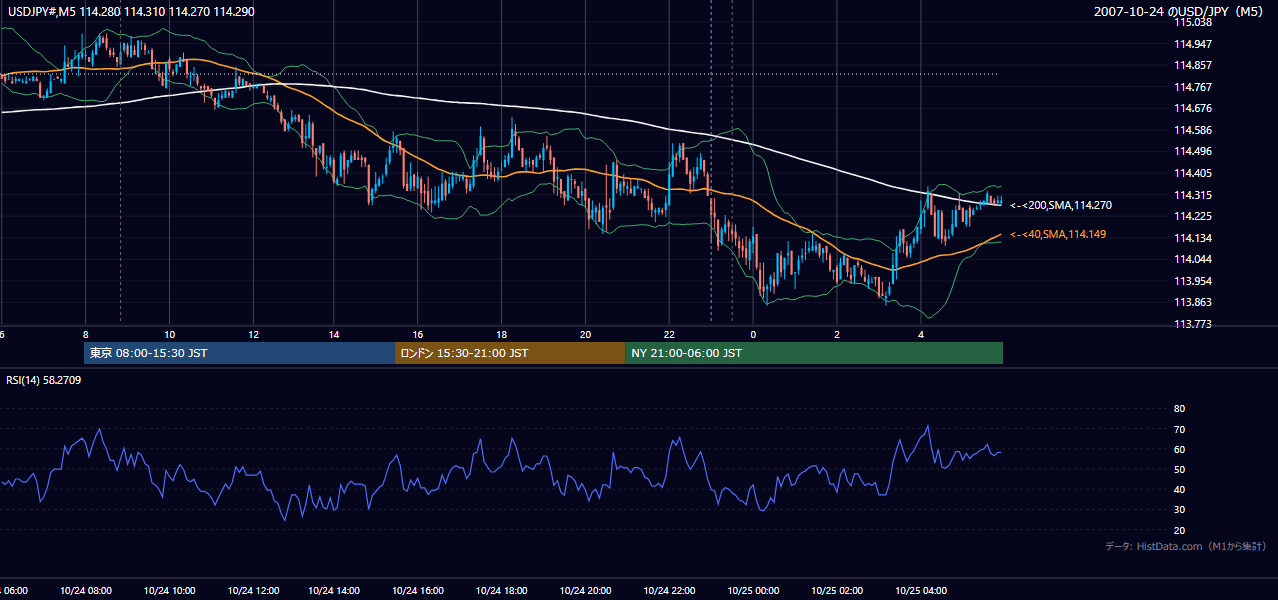1278x600 pixels.
Task: Click RSI scale level 80
Action: [1179, 409]
